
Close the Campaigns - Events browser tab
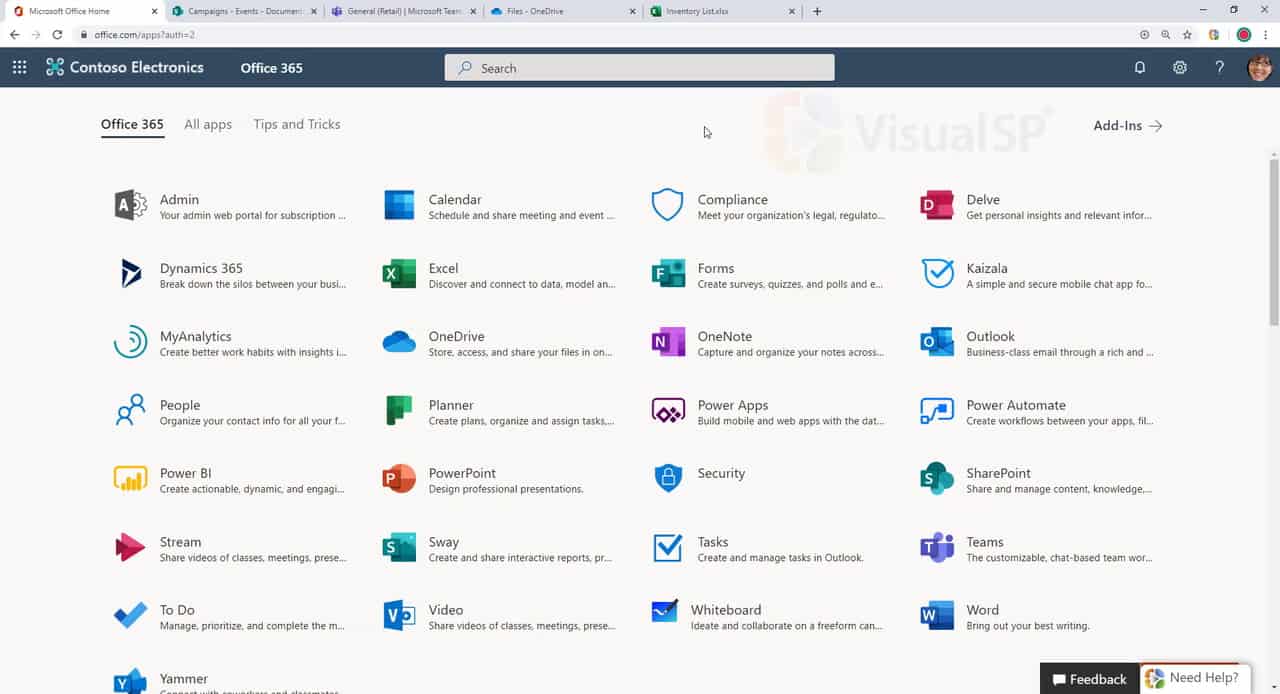(x=314, y=11)
